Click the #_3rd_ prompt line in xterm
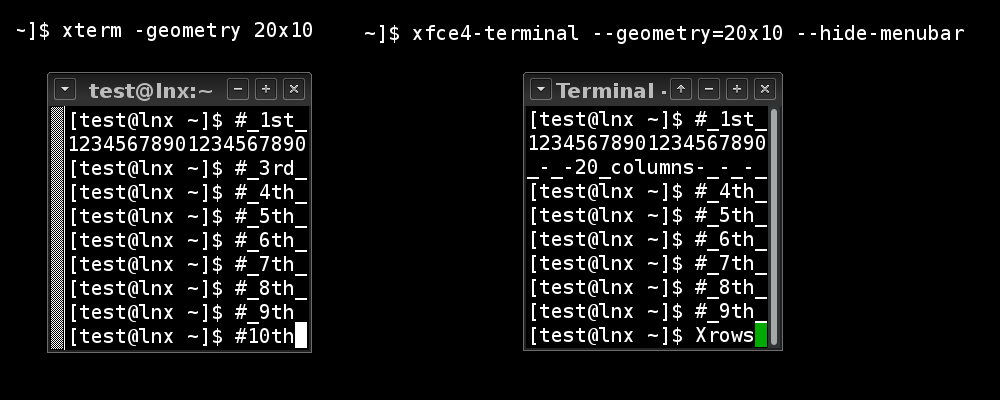1000x400 pixels. click(x=187, y=168)
